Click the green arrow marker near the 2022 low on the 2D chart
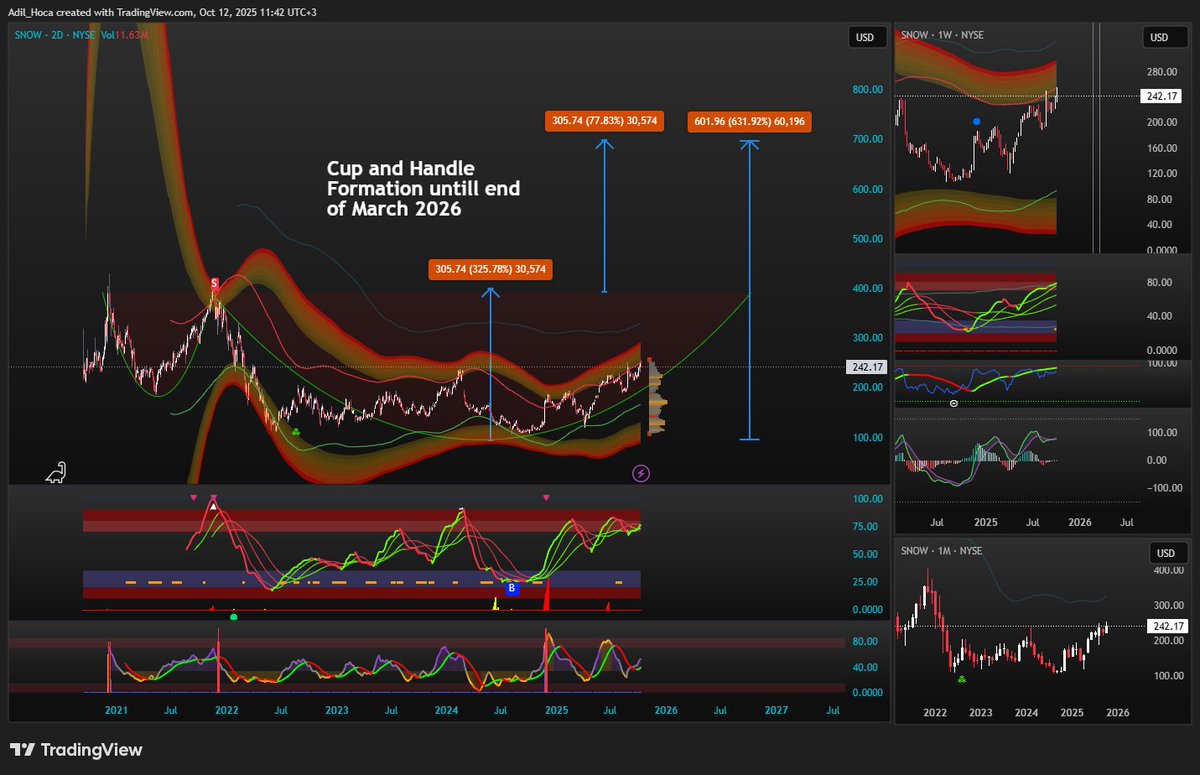 (x=296, y=431)
